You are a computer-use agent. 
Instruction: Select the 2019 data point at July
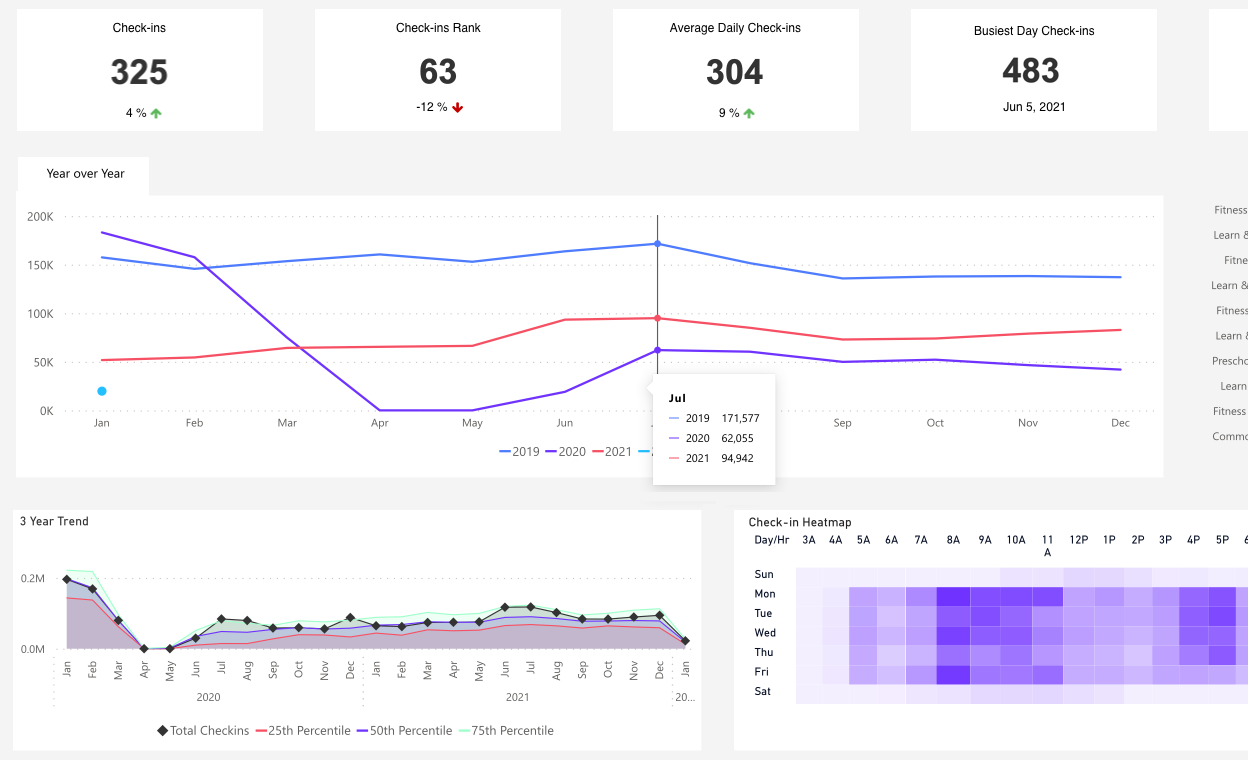(657, 244)
